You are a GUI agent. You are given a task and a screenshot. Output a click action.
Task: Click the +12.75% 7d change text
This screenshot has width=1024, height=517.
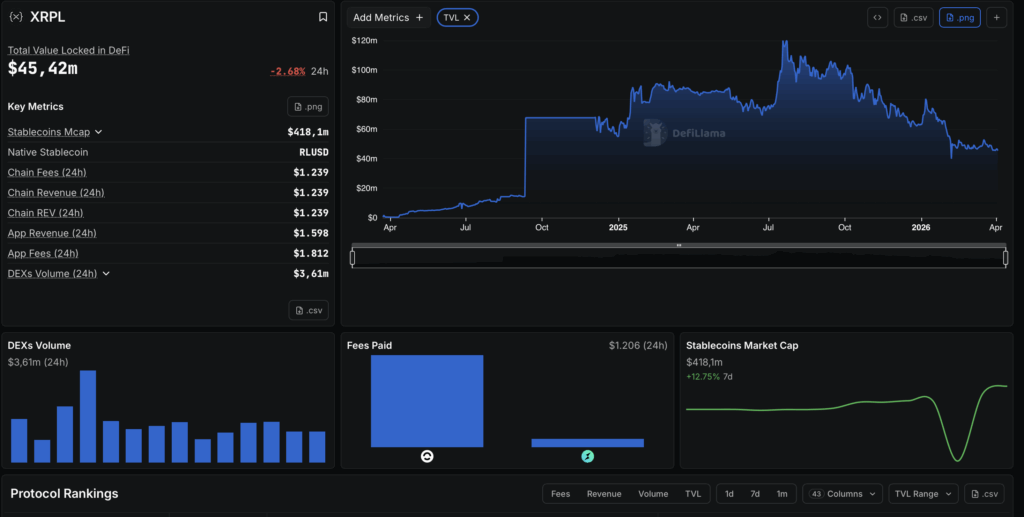[703, 377]
